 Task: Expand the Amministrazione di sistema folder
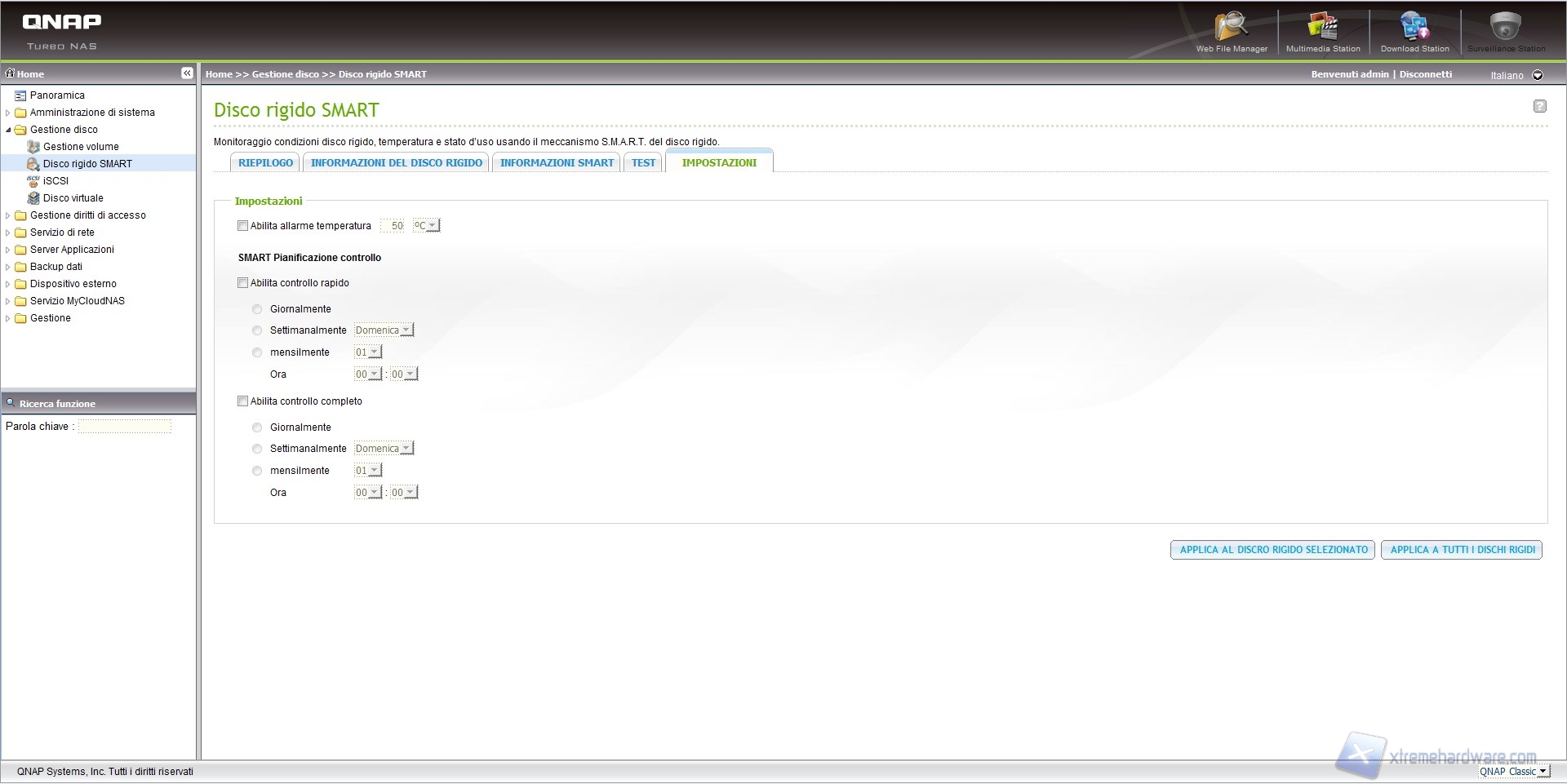(8, 113)
